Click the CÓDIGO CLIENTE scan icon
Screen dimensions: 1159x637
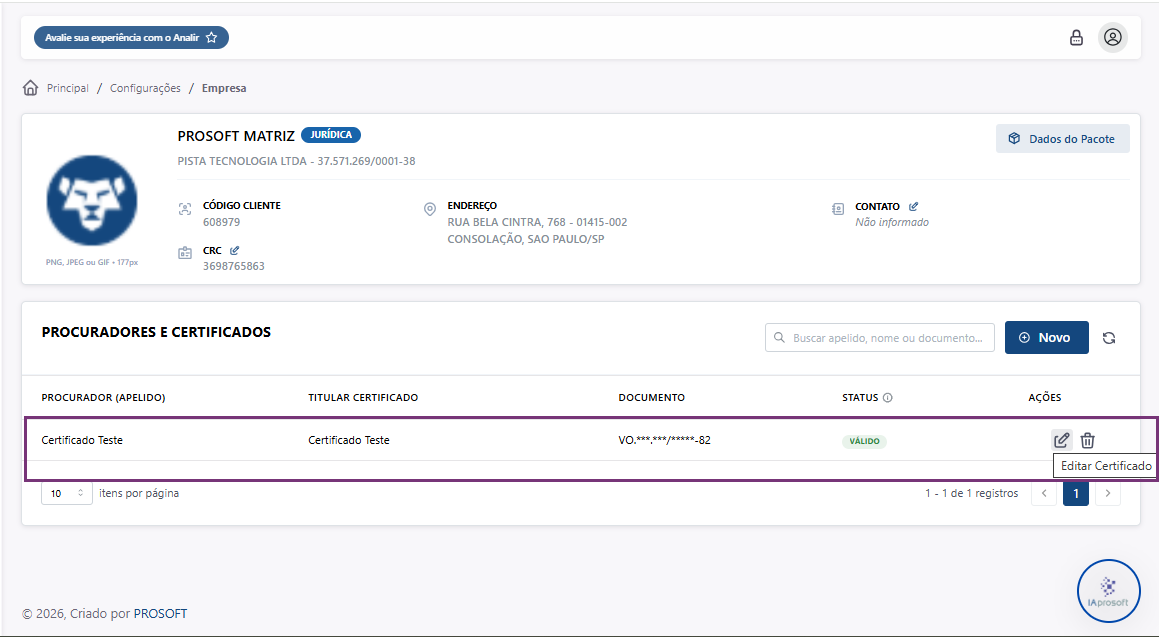tap(185, 209)
